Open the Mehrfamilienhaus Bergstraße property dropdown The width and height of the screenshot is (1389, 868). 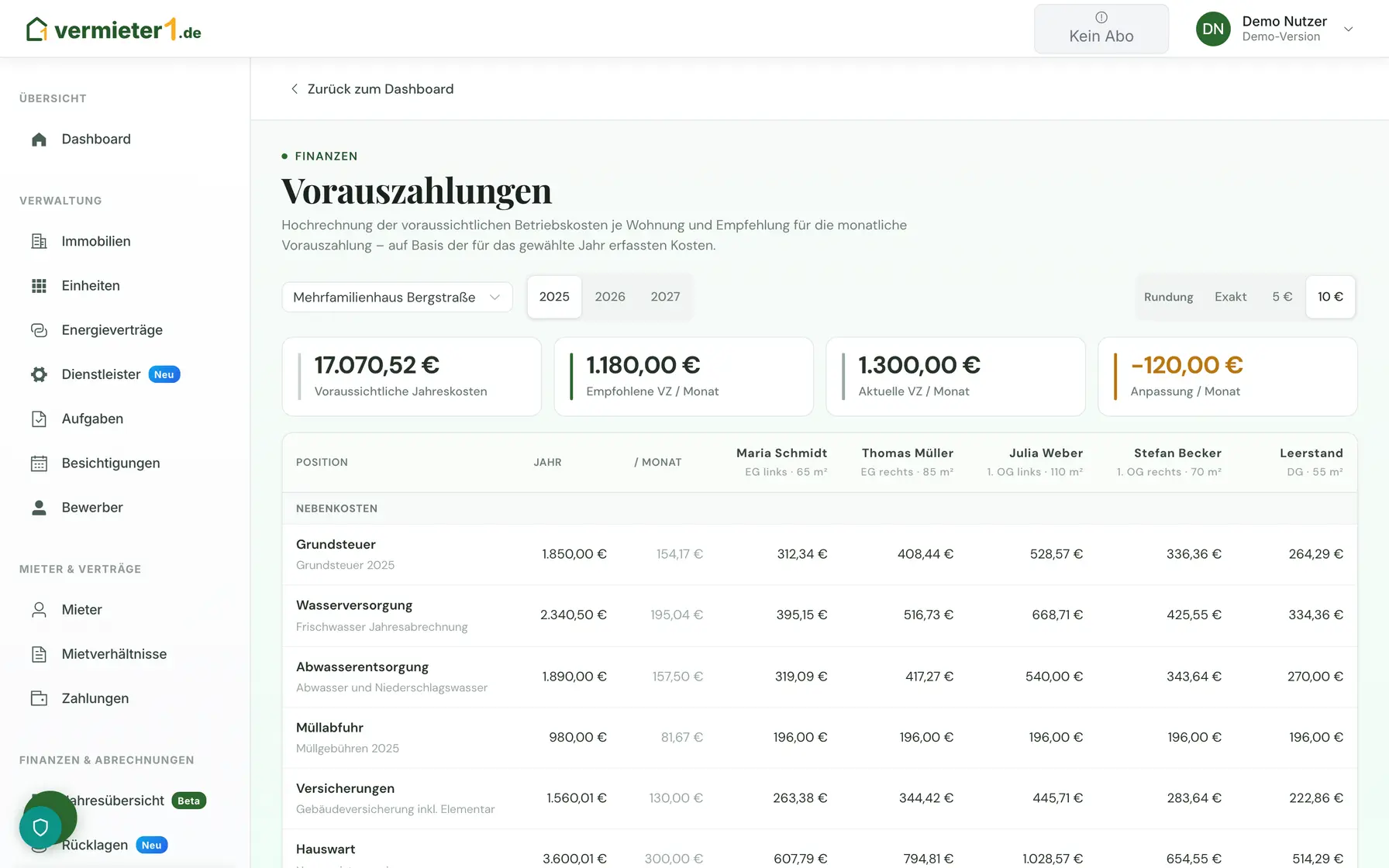(397, 297)
